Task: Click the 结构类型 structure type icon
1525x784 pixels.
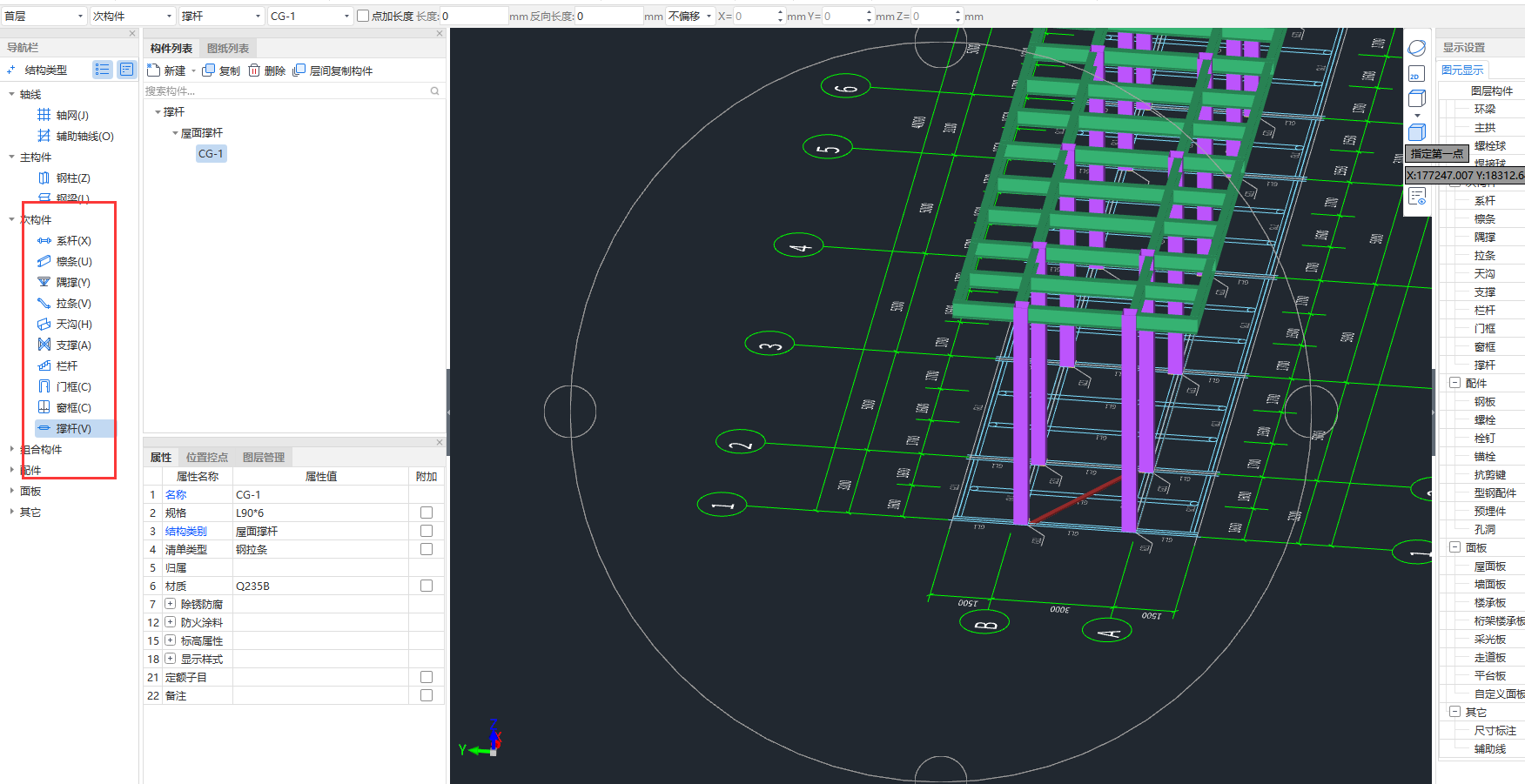Action: click(11, 70)
